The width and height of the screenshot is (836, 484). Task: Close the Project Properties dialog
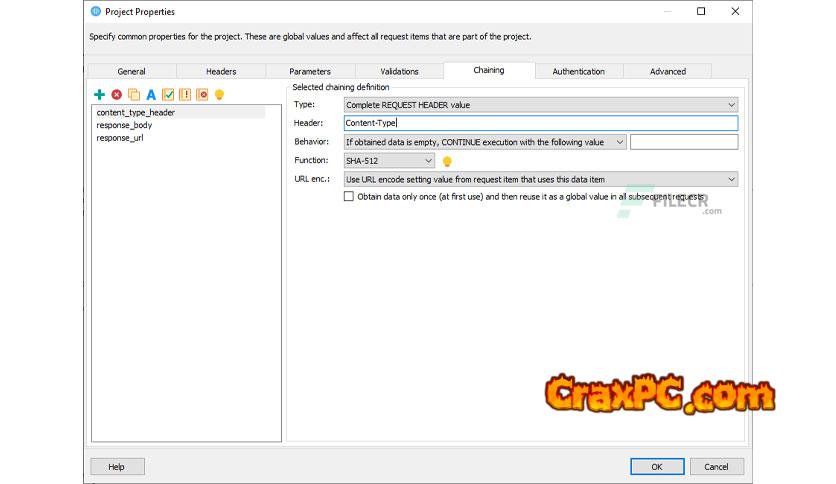coord(735,11)
